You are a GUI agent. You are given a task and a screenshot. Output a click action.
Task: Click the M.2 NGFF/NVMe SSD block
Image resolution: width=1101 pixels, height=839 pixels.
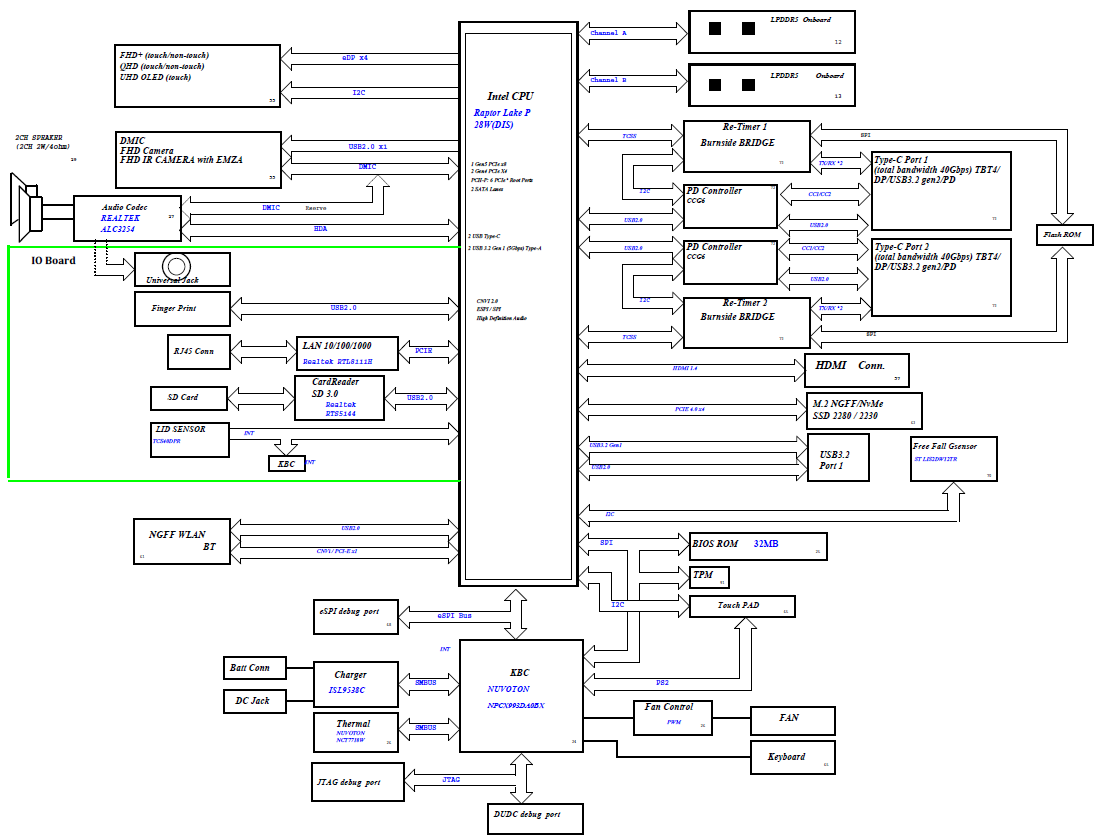click(864, 410)
